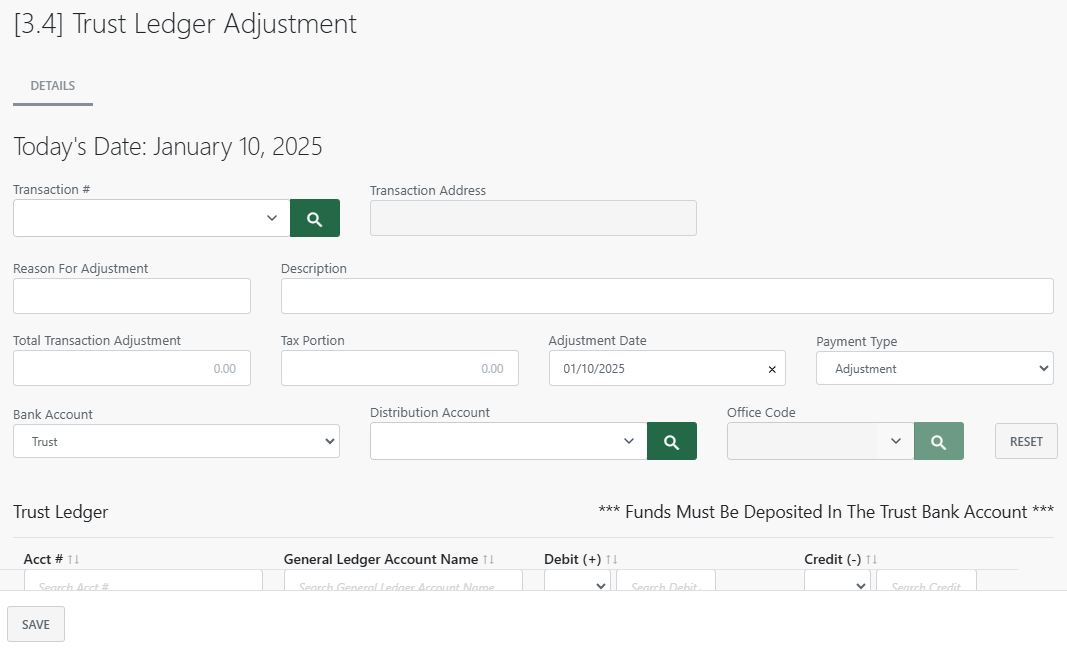This screenshot has width=1067, height=650.
Task: Click the Reason For Adjustment field
Action: coord(131,296)
